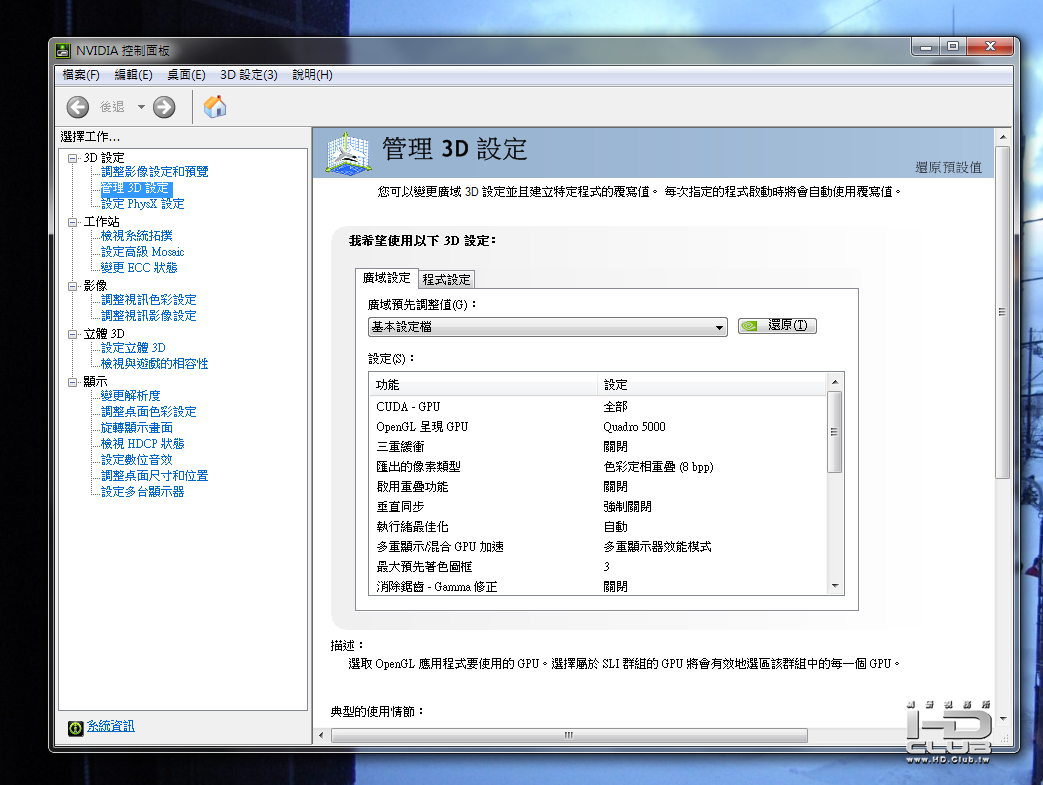Viewport: 1043px width, 785px height.
Task: Collapse the 工作站 tree node
Action: (73, 222)
